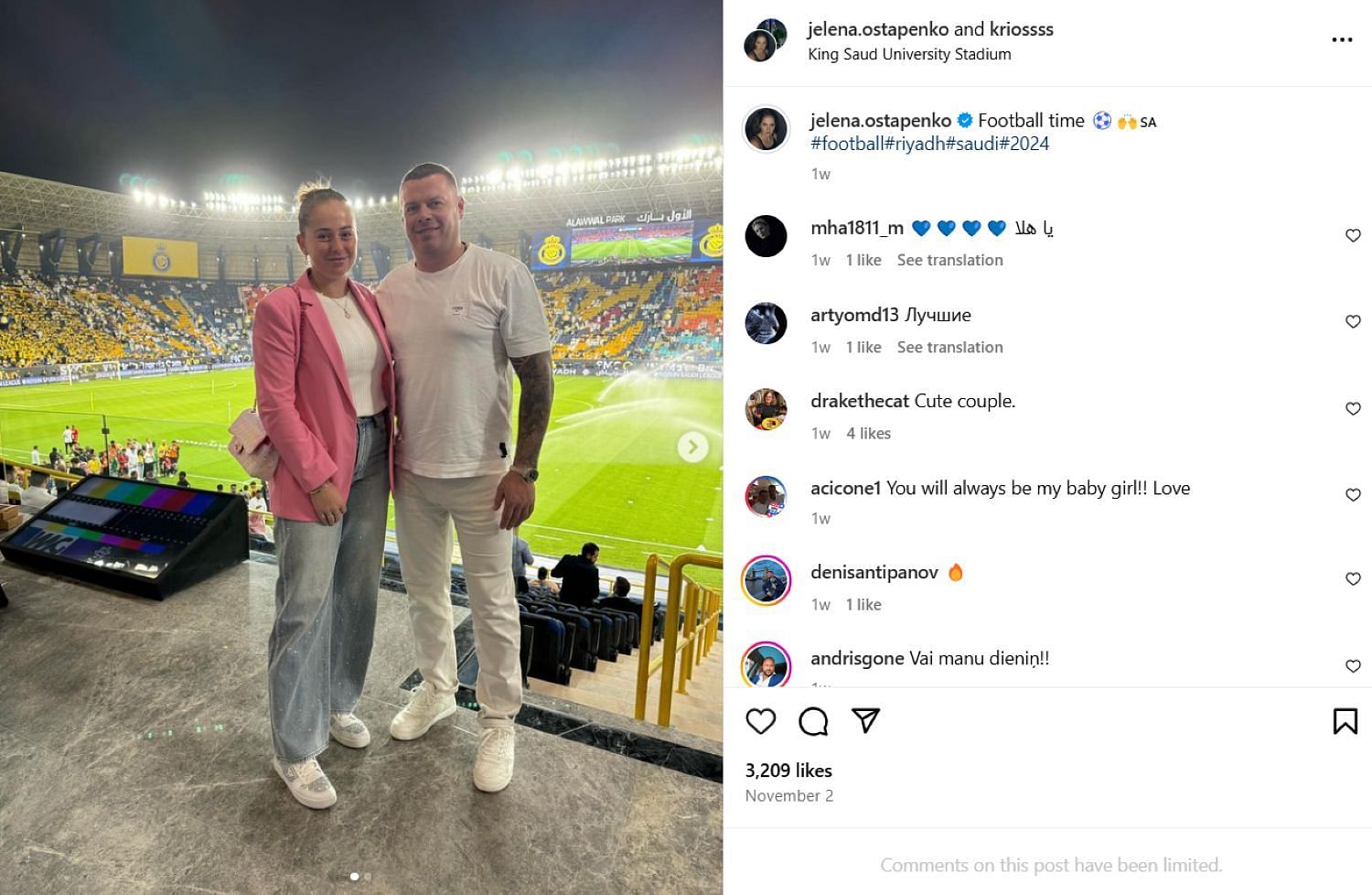View 4 likes on drakethecat comment
The image size is (1372, 895).
click(x=868, y=433)
